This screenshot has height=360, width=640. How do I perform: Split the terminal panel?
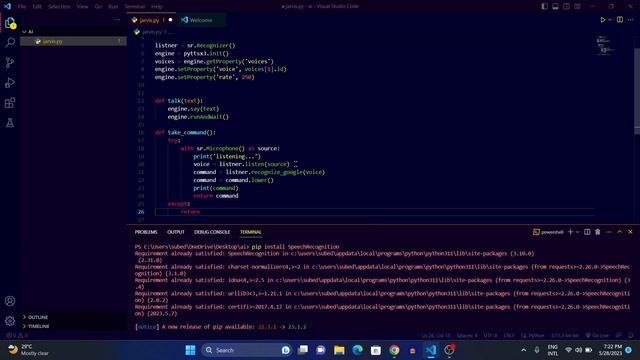tap(587, 232)
